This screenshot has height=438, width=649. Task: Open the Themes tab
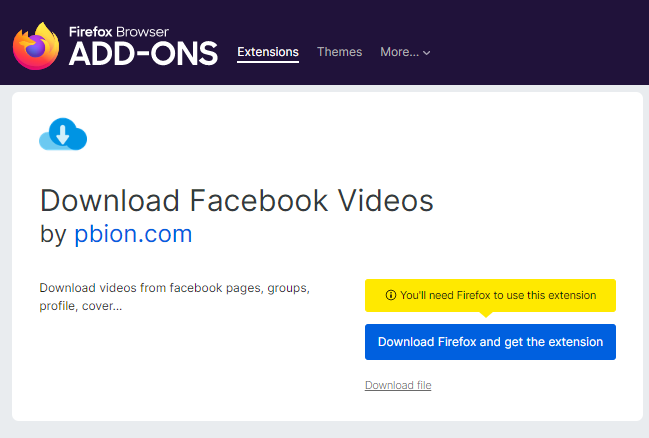coord(339,52)
